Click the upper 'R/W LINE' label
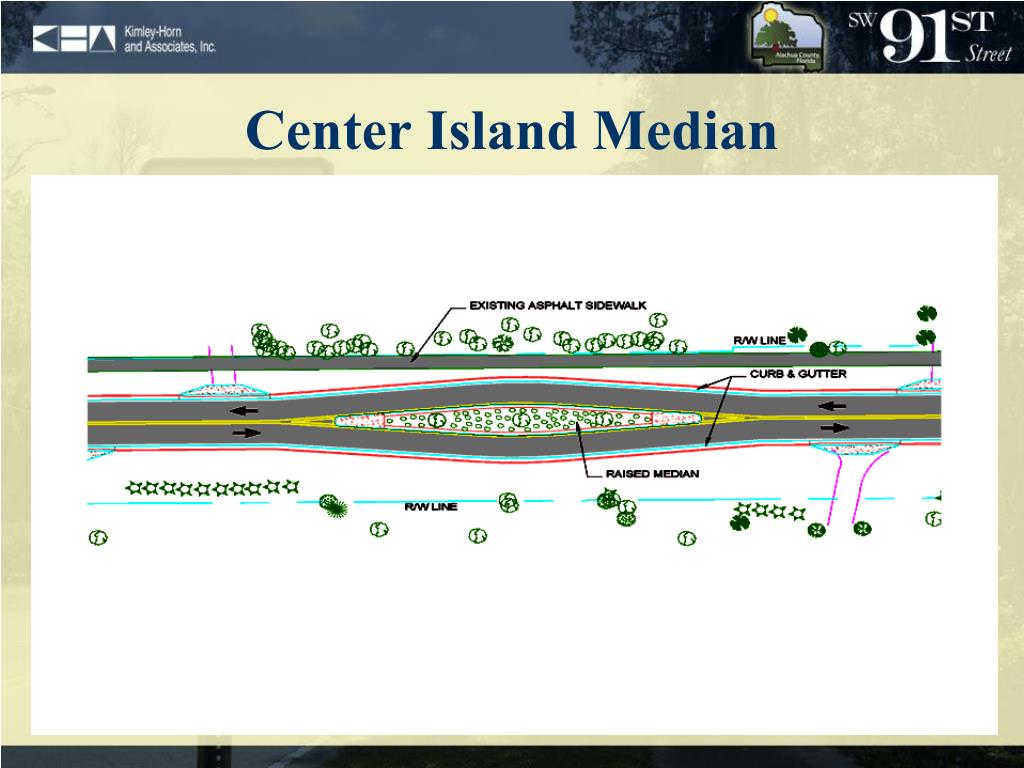Viewport: 1024px width, 768px height. 760,340
